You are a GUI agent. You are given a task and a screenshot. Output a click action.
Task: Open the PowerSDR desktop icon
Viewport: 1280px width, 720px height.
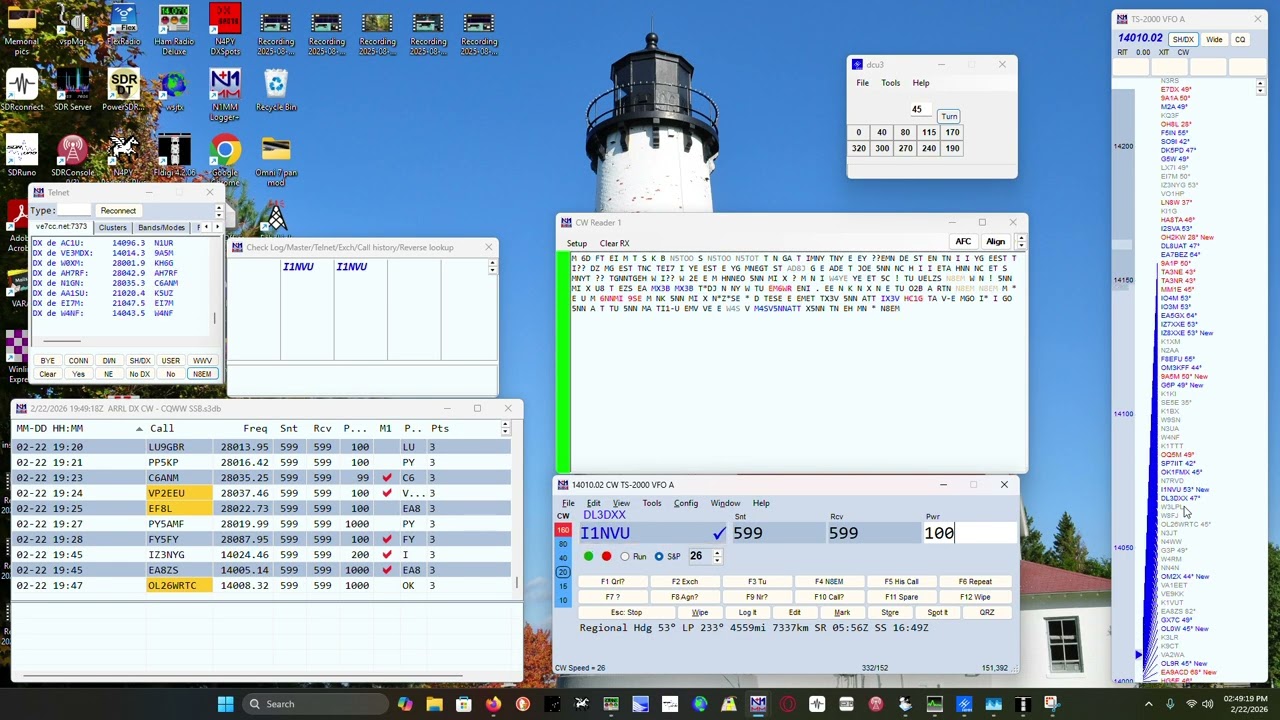(x=123, y=90)
